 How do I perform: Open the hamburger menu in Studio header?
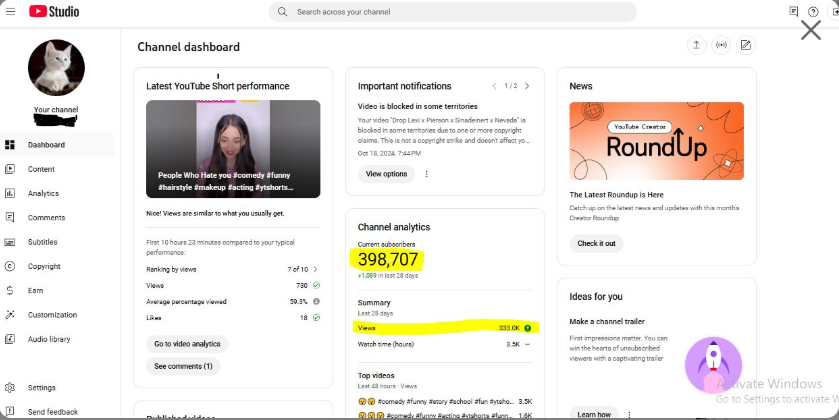(x=10, y=11)
